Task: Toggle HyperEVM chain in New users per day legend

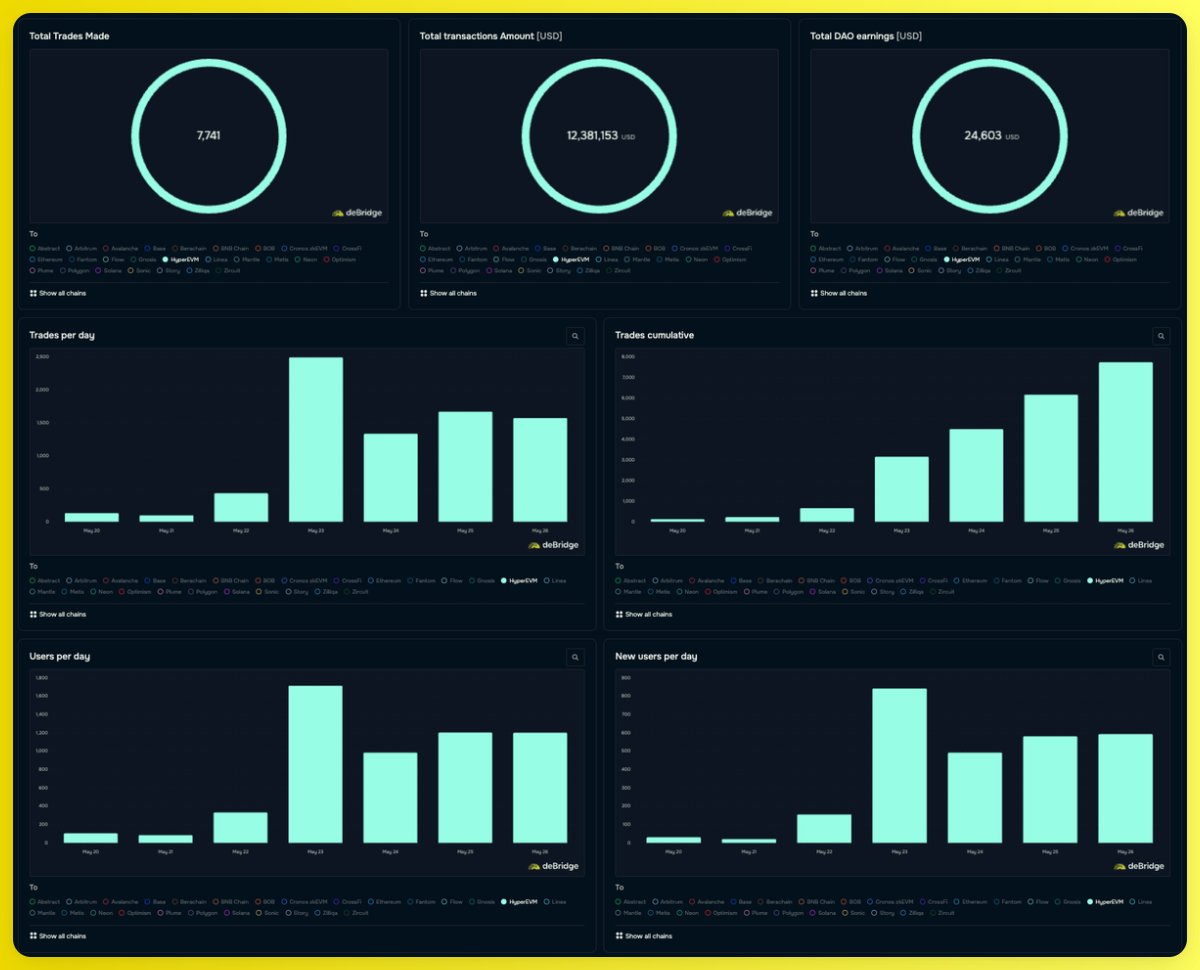Action: click(1105, 902)
